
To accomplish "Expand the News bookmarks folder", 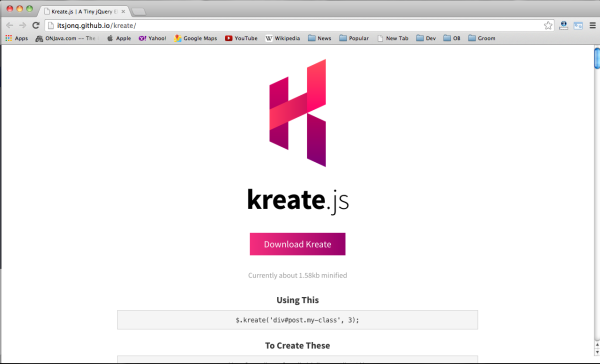I will 320,38.
